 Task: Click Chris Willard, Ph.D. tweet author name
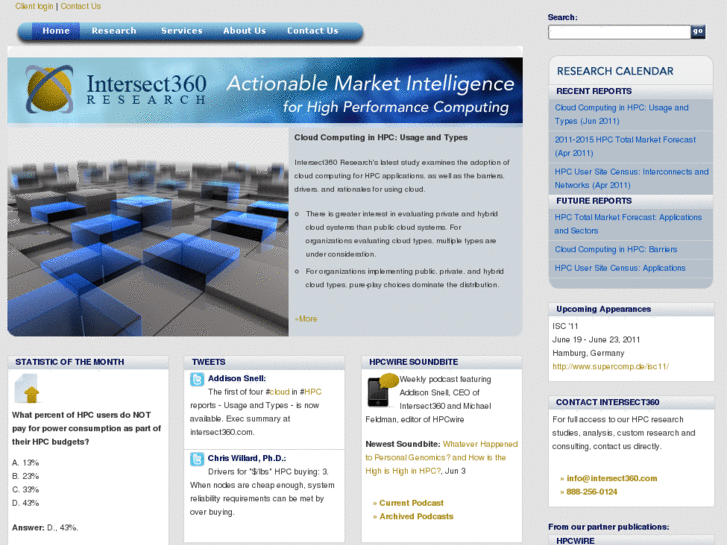(247, 458)
